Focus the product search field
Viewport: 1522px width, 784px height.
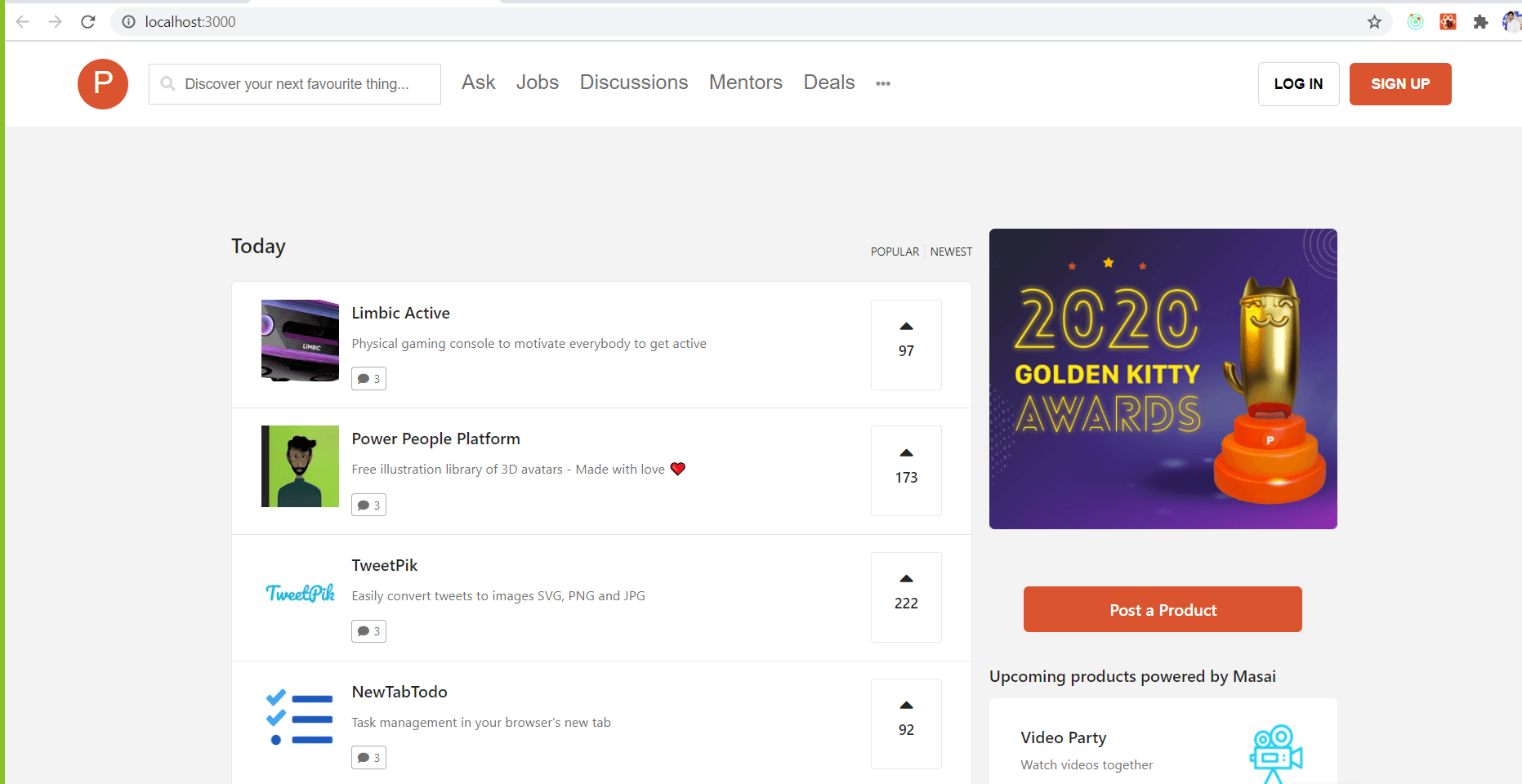pos(296,84)
